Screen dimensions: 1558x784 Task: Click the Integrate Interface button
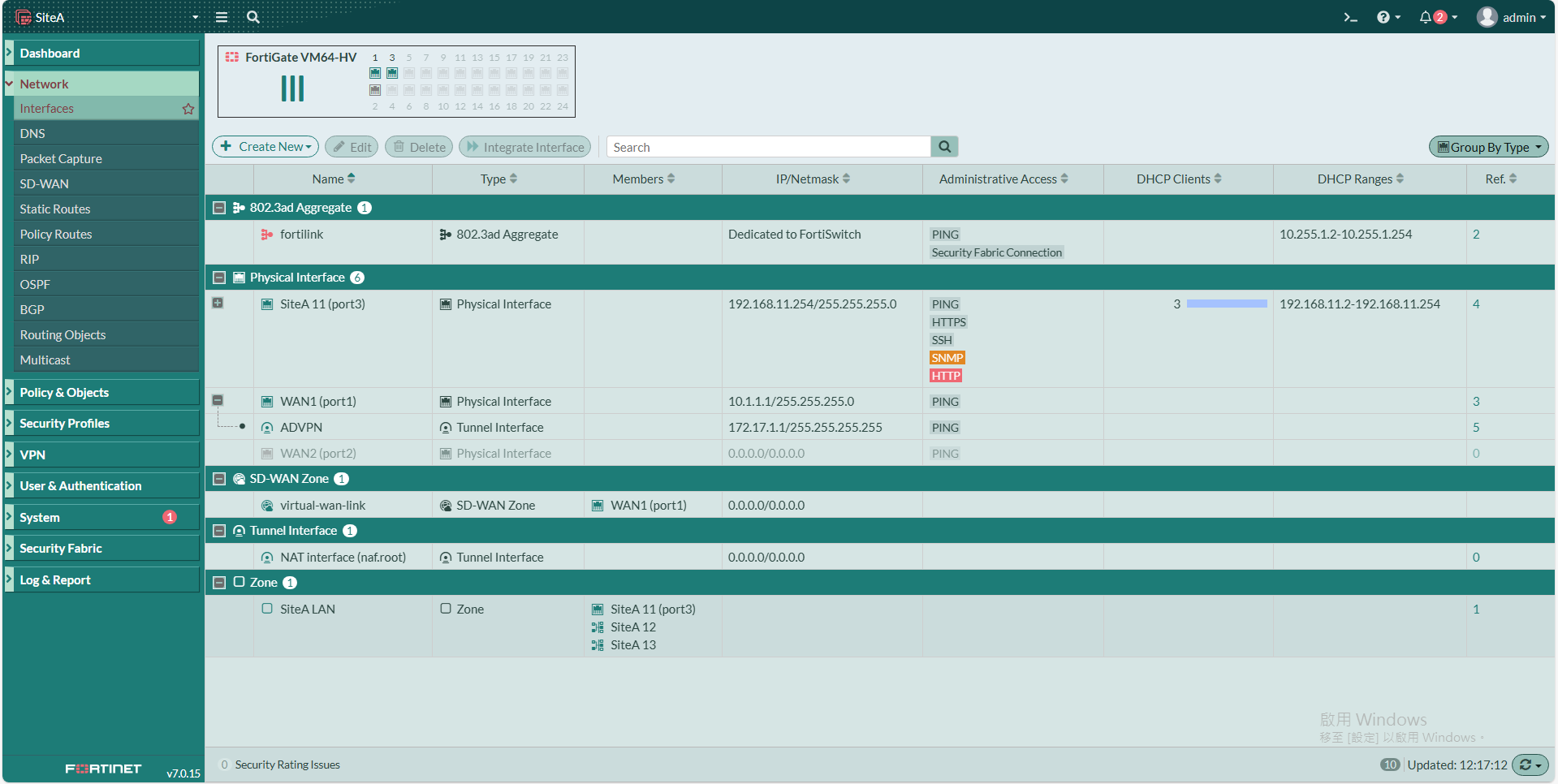pos(524,147)
